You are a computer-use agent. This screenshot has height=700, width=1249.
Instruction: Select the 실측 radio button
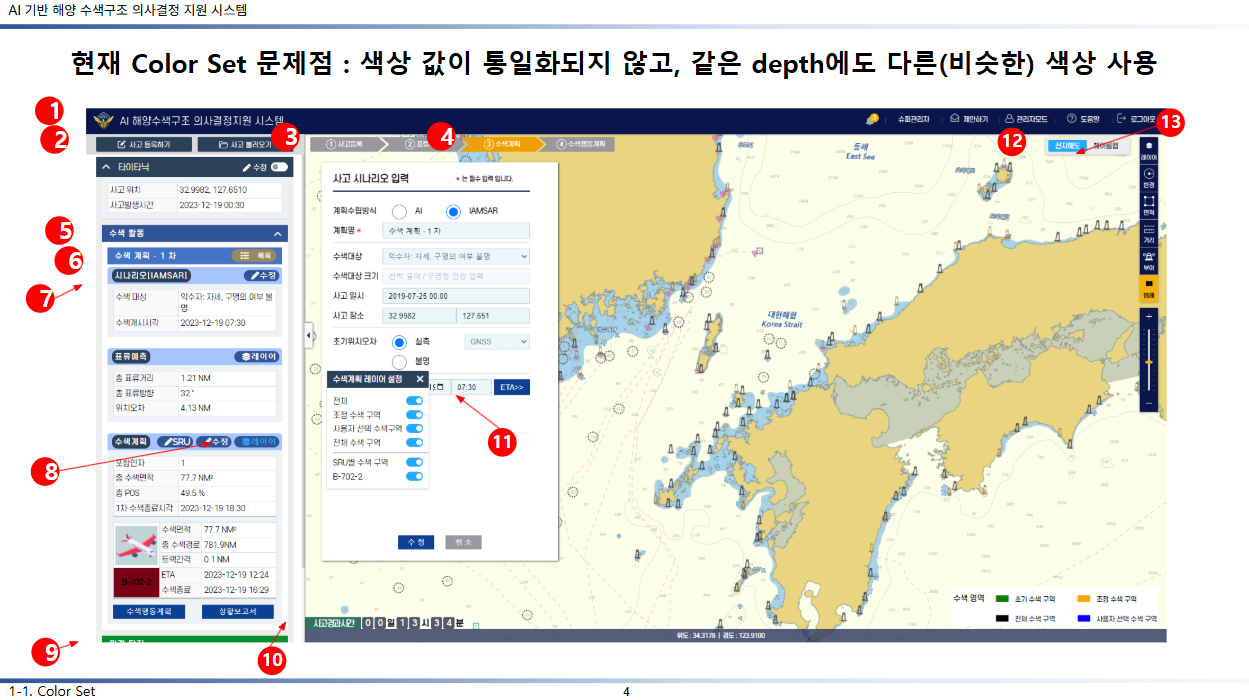pos(399,341)
